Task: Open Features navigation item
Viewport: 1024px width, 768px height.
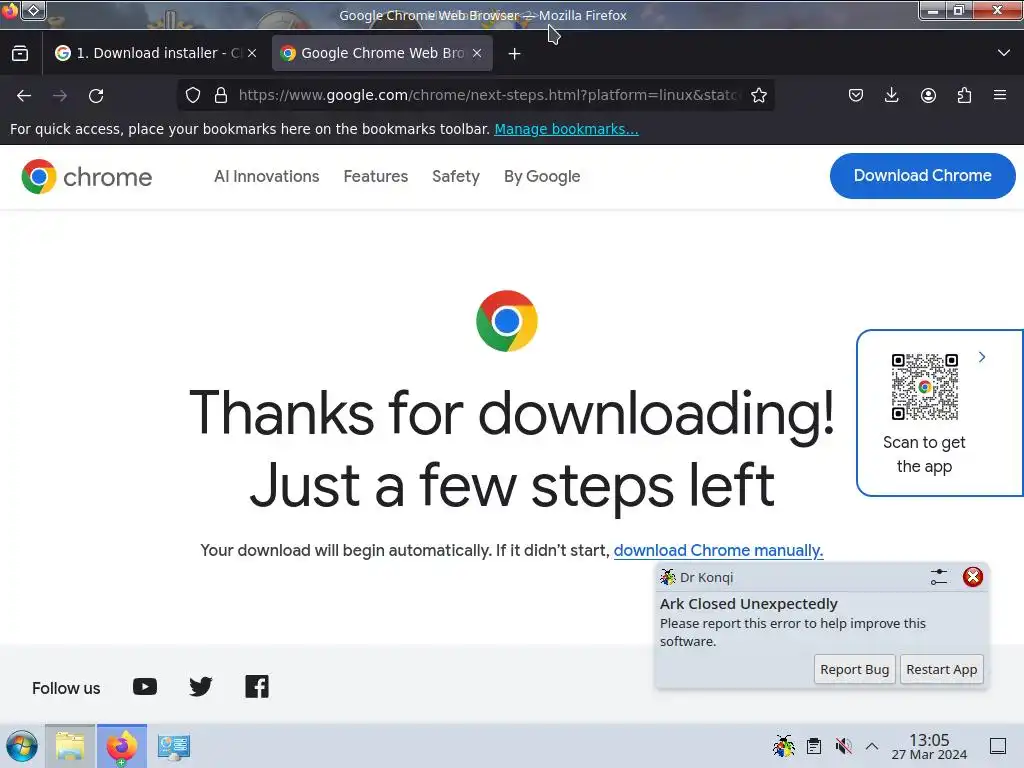Action: 376,177
